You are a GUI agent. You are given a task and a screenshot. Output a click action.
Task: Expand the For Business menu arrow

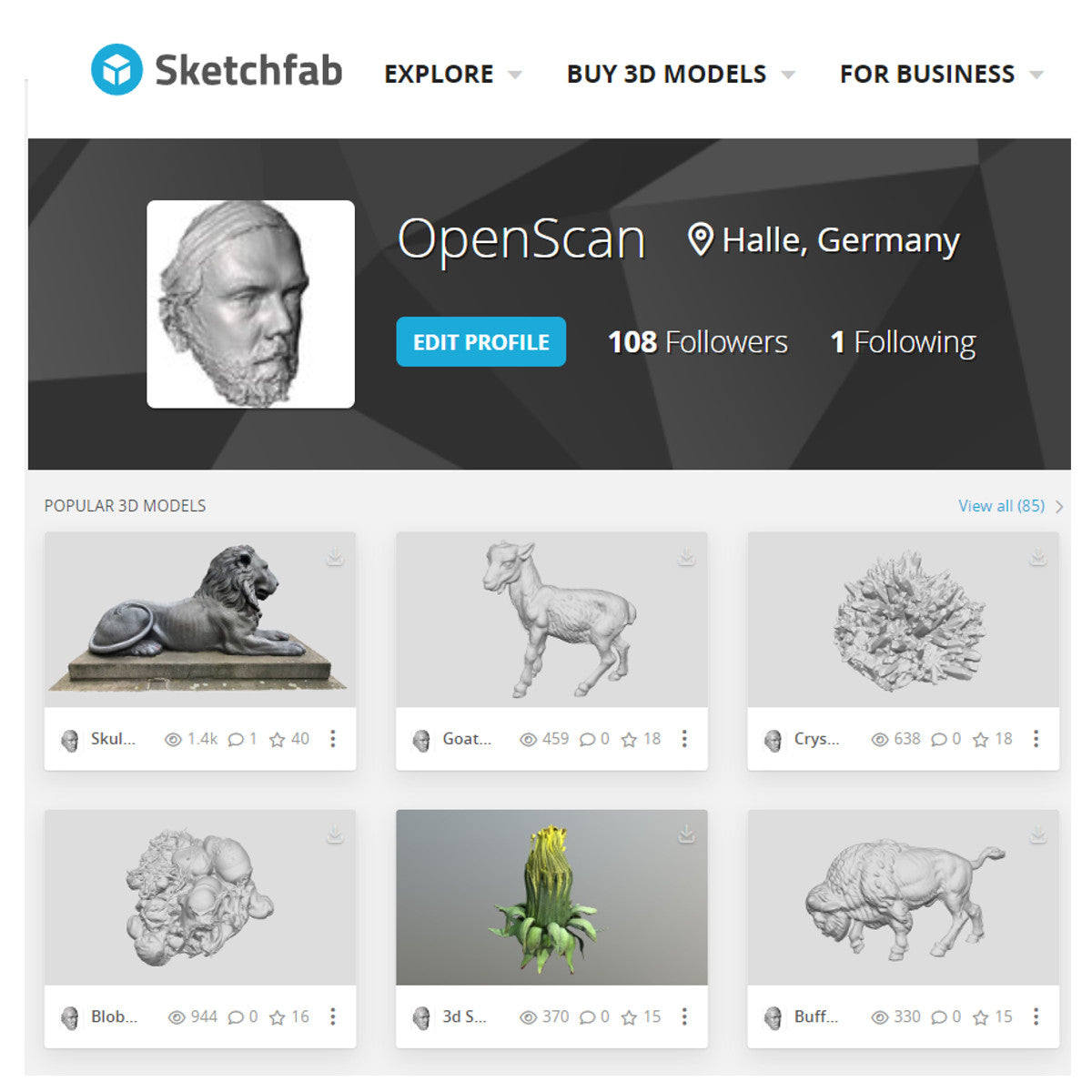1036,75
